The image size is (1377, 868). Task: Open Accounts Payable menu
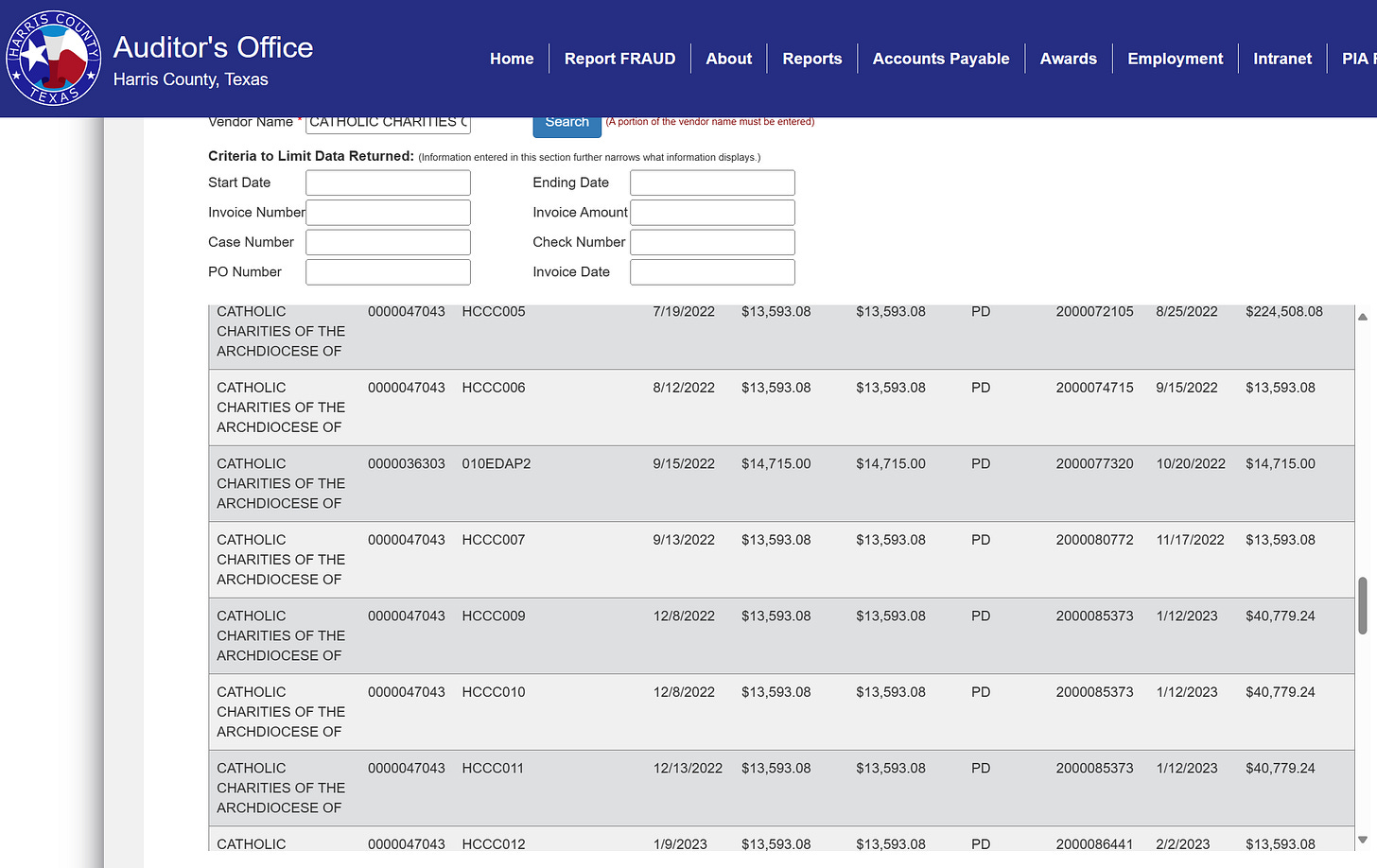[x=941, y=59]
